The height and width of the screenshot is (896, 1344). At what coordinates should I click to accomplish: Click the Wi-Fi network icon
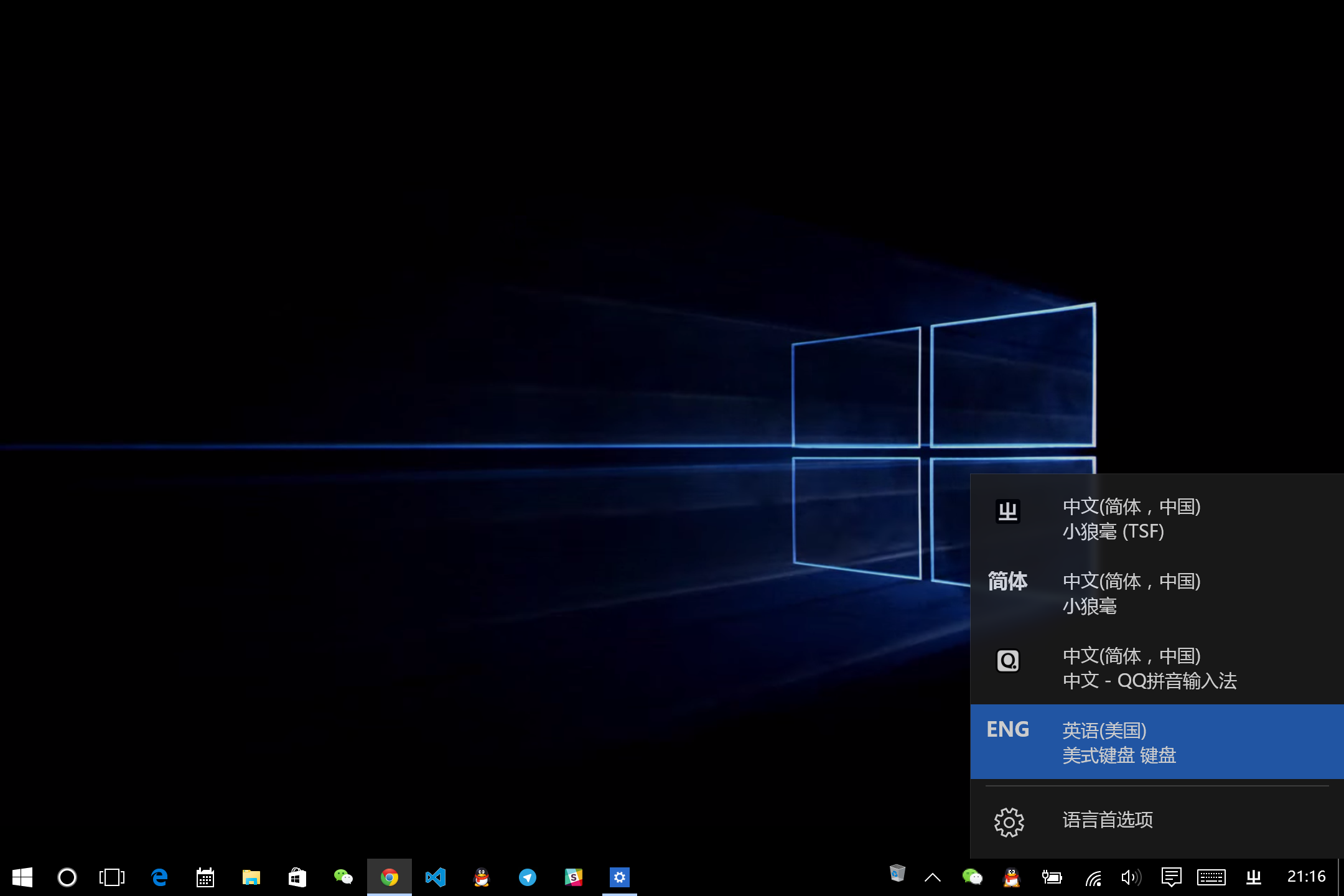(1093, 877)
